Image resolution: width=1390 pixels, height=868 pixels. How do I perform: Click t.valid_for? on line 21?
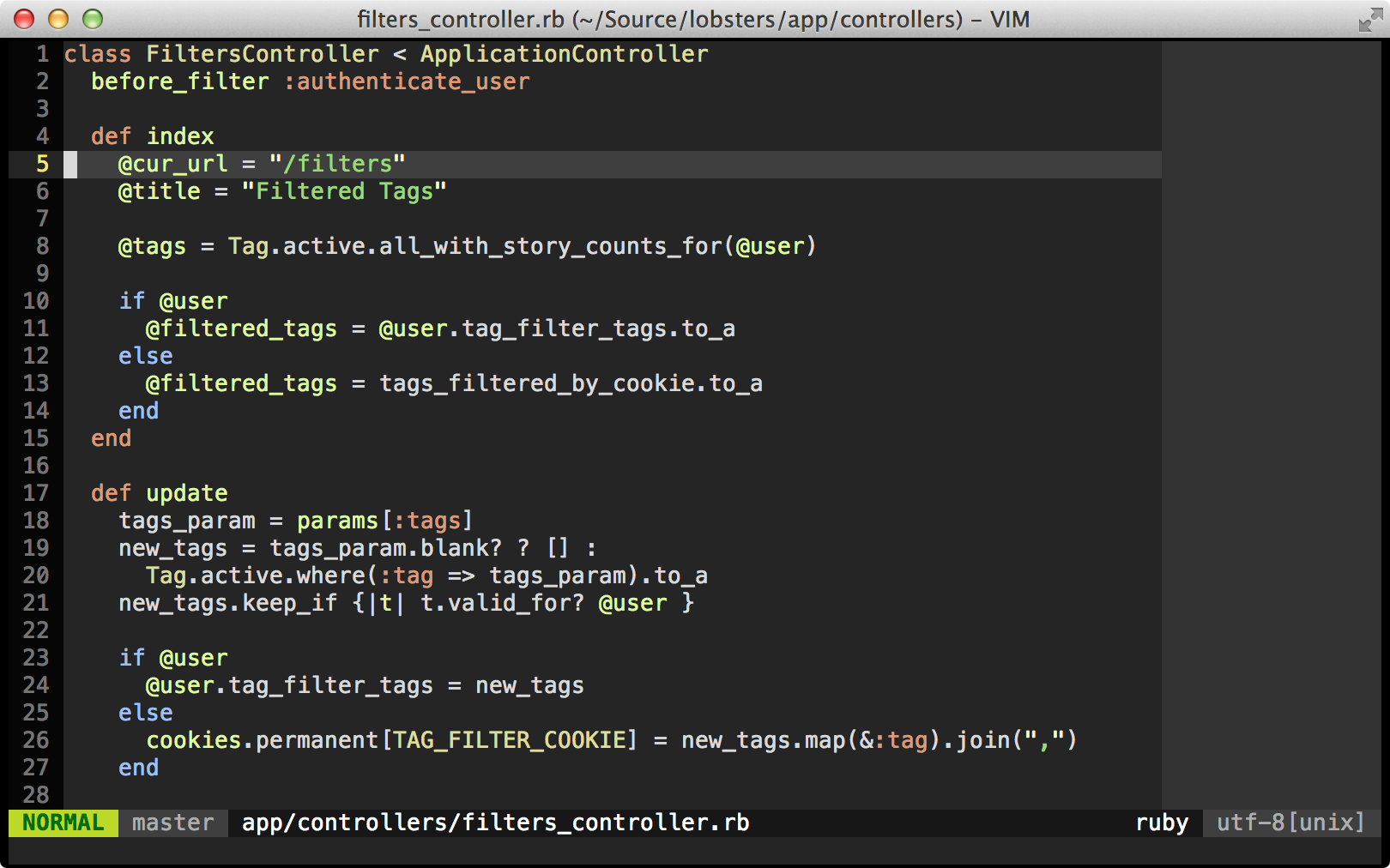click(503, 603)
